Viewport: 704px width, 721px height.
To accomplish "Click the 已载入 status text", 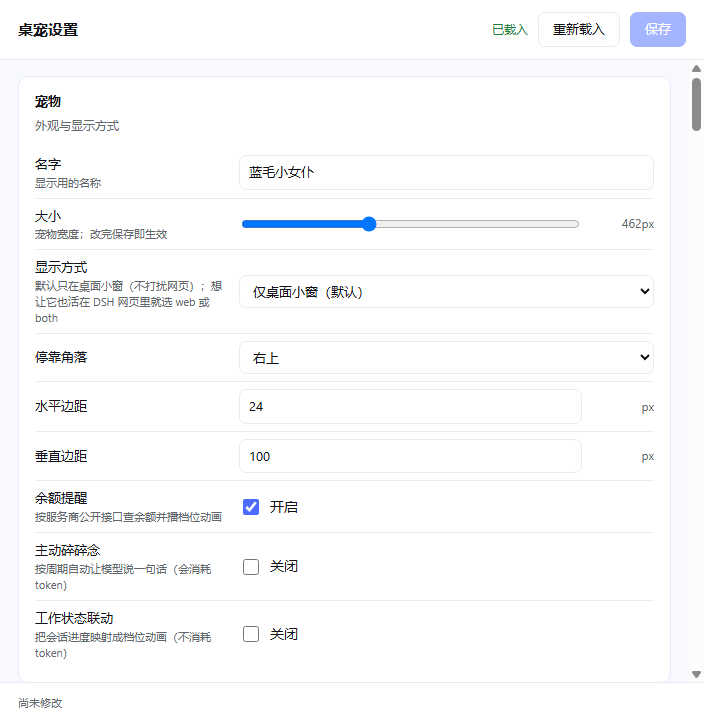I will pyautogui.click(x=509, y=29).
